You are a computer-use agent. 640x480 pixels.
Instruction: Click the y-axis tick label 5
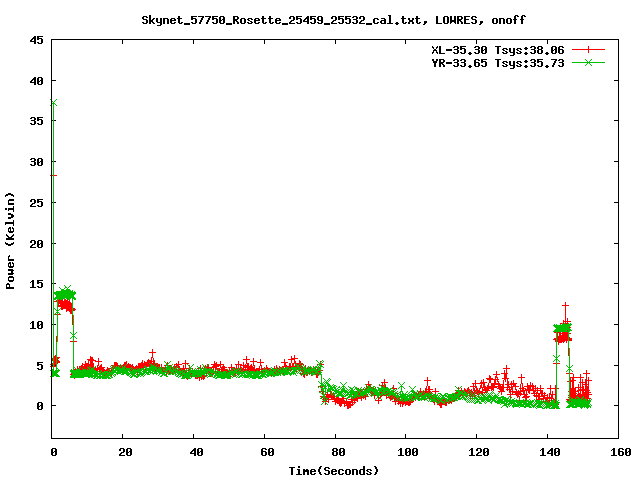40,365
